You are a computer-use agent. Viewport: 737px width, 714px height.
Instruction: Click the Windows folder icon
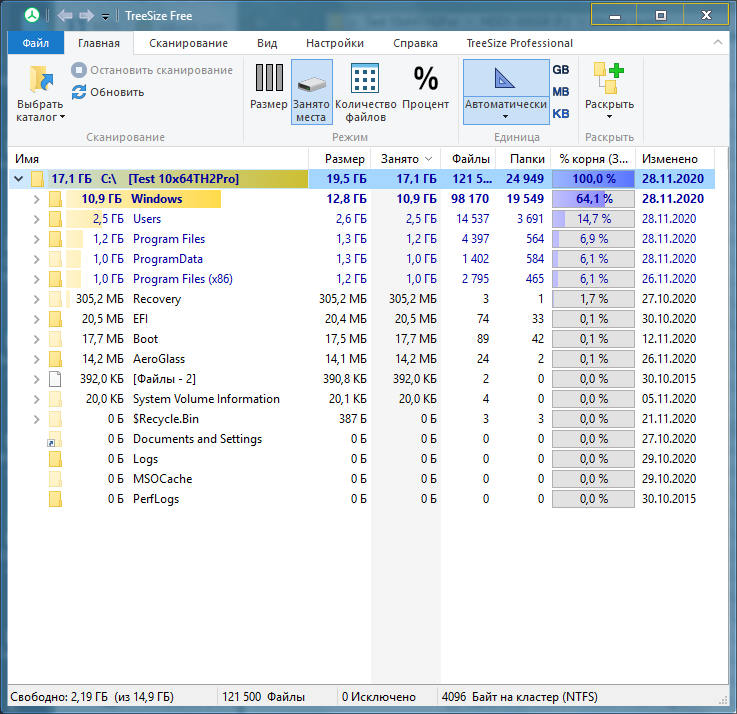coord(55,199)
